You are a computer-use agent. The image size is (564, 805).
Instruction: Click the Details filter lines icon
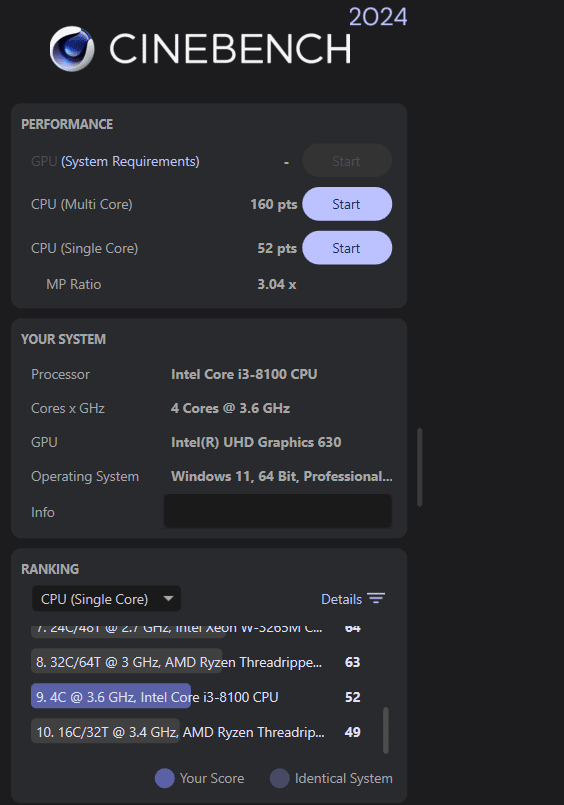(376, 599)
